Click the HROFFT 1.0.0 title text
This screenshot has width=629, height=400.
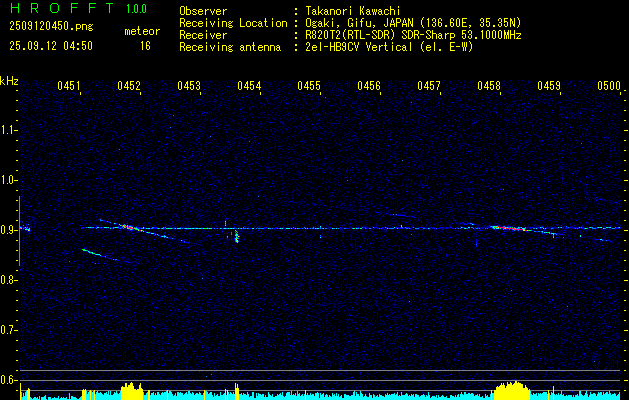pyautogui.click(x=79, y=8)
